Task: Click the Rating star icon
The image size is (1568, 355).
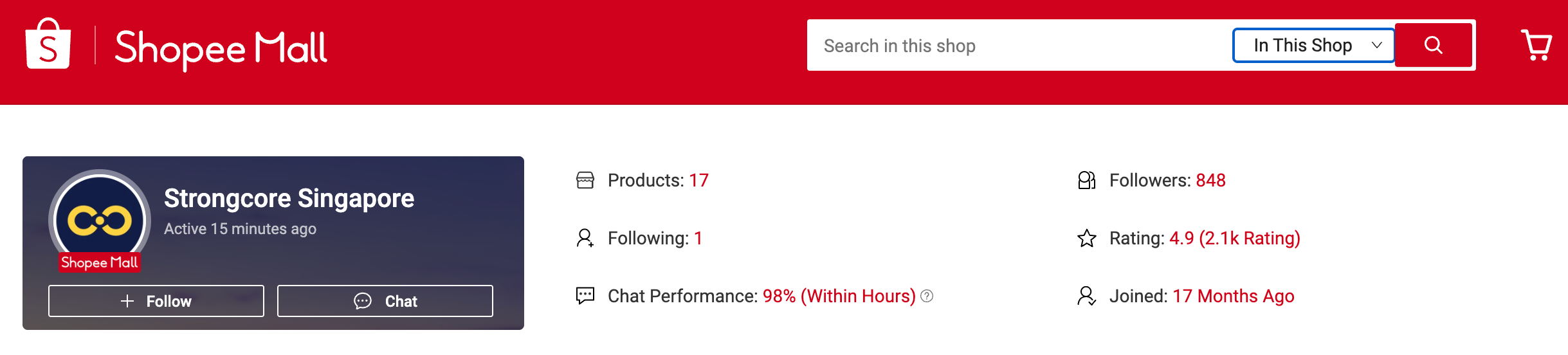Action: [1086, 238]
